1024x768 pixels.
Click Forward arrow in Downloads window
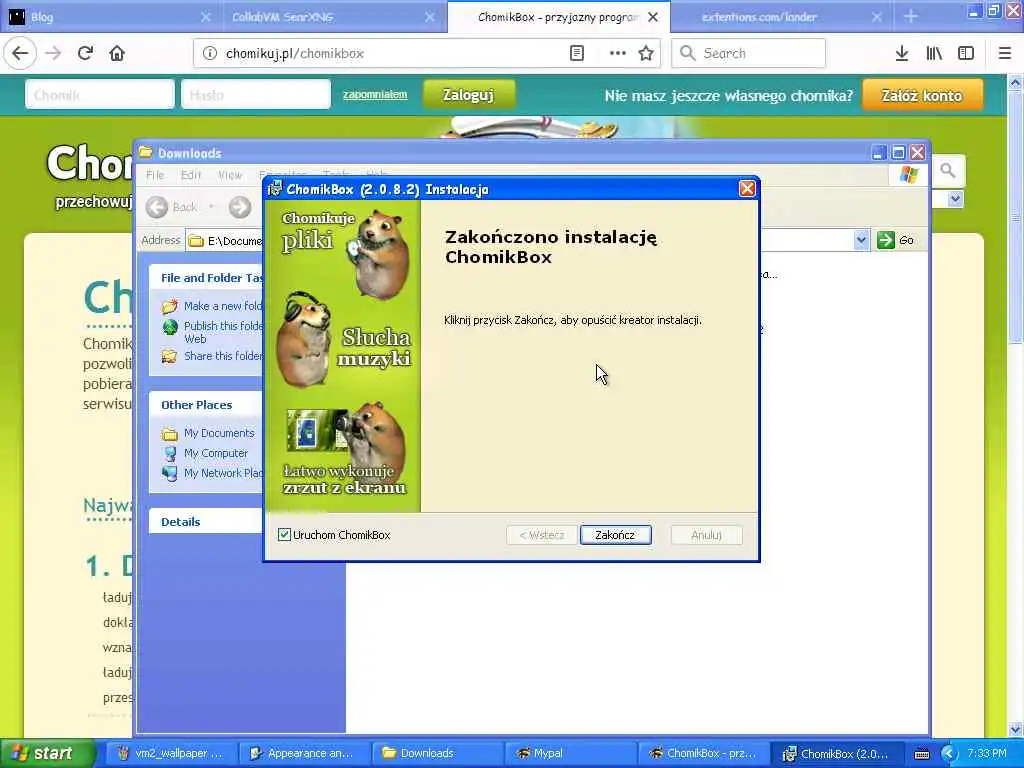(x=240, y=207)
